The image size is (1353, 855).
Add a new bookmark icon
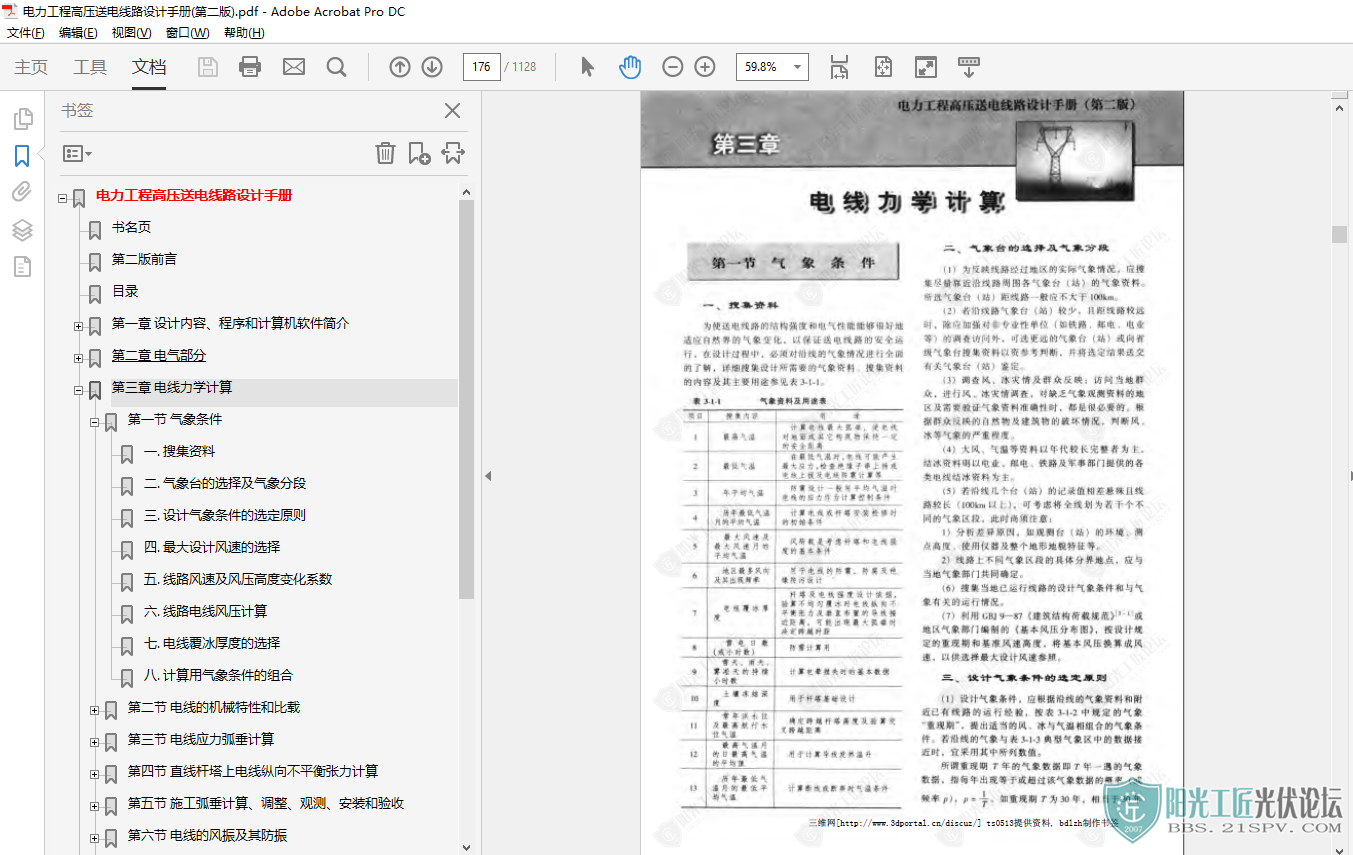[x=419, y=153]
